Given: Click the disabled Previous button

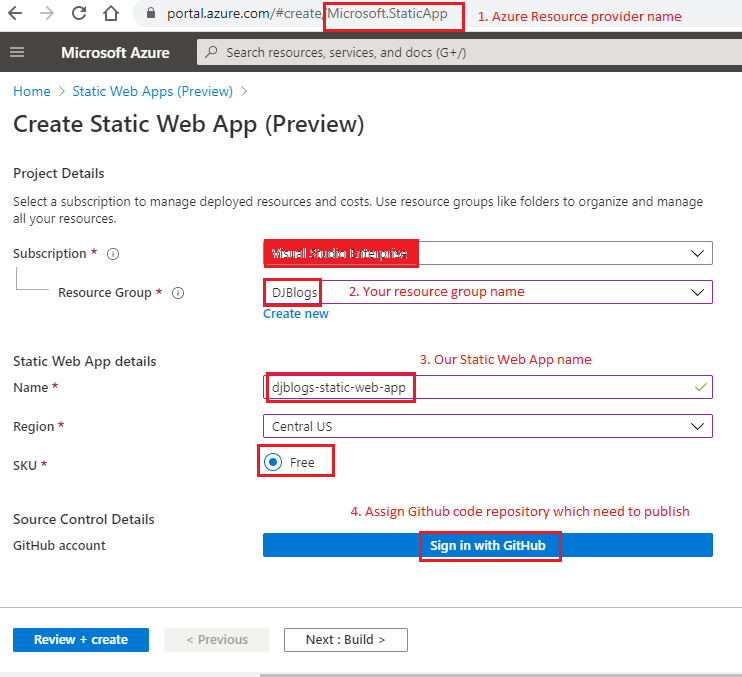Looking at the screenshot, I should 217,640.
